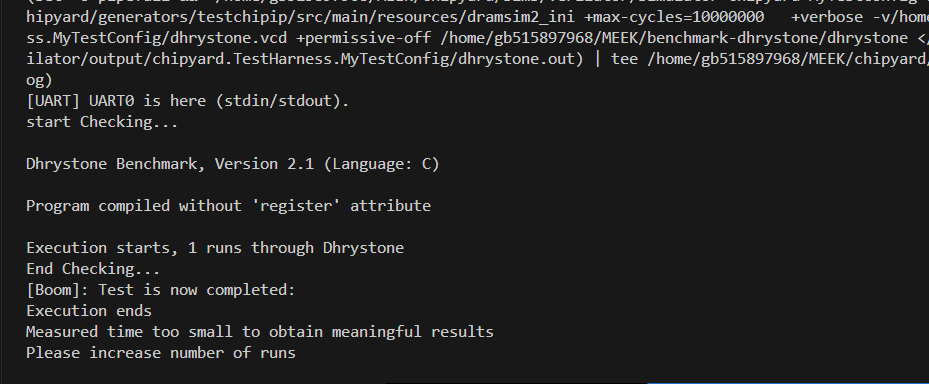Click the '[Boom]: Test is now completed' line
Viewport: 929px width, 384px height.
161,290
